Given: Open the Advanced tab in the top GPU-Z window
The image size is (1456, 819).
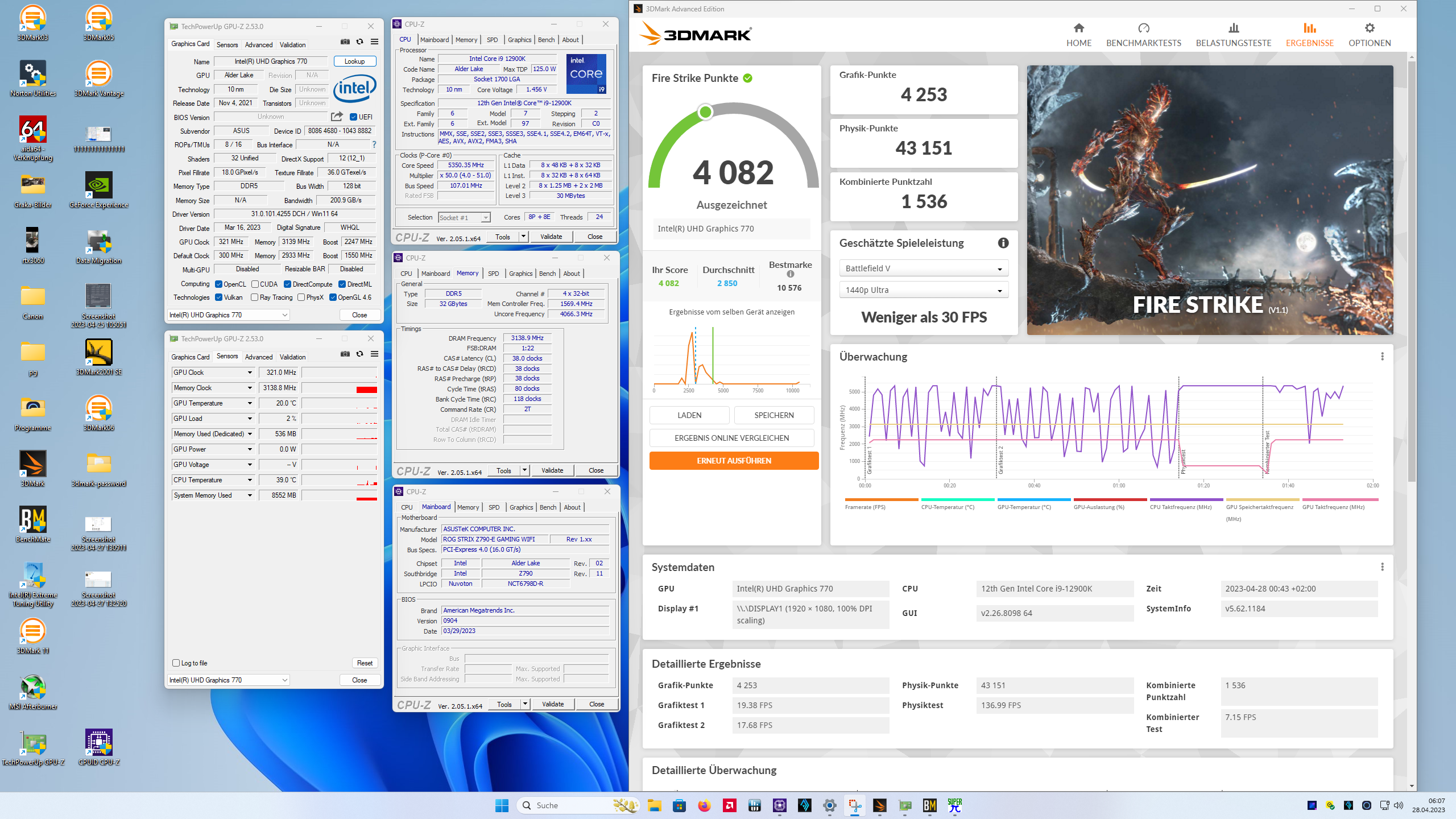Looking at the screenshot, I should pyautogui.click(x=259, y=45).
